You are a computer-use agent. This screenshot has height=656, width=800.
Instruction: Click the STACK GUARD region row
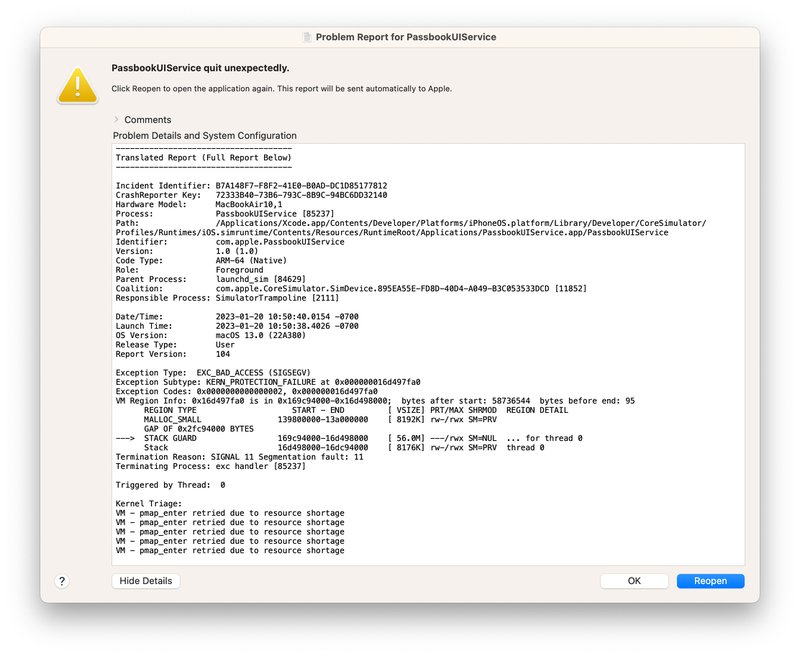pyautogui.click(x=349, y=438)
